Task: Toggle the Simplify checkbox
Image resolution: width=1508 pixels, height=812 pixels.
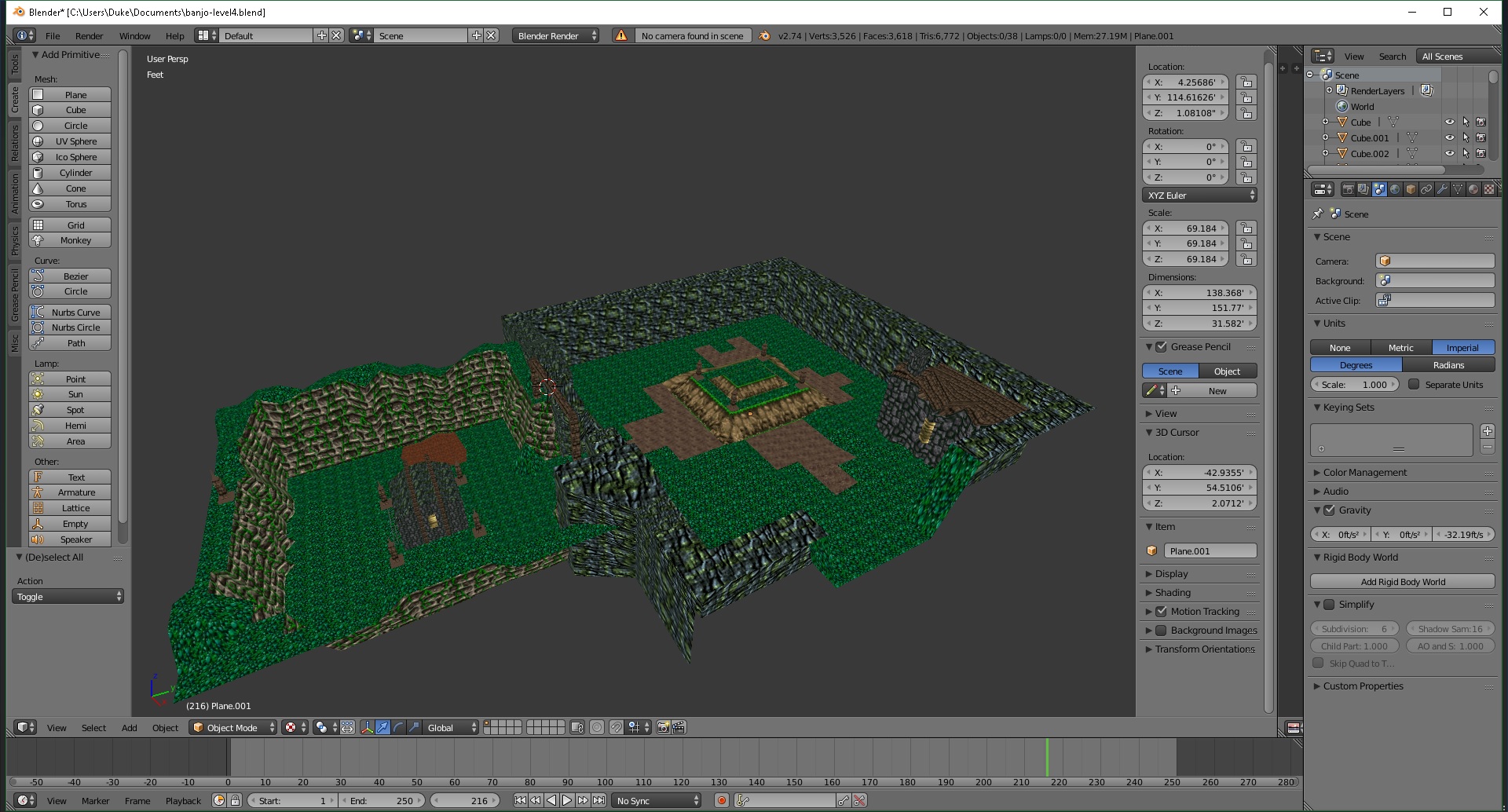Action: (1329, 605)
